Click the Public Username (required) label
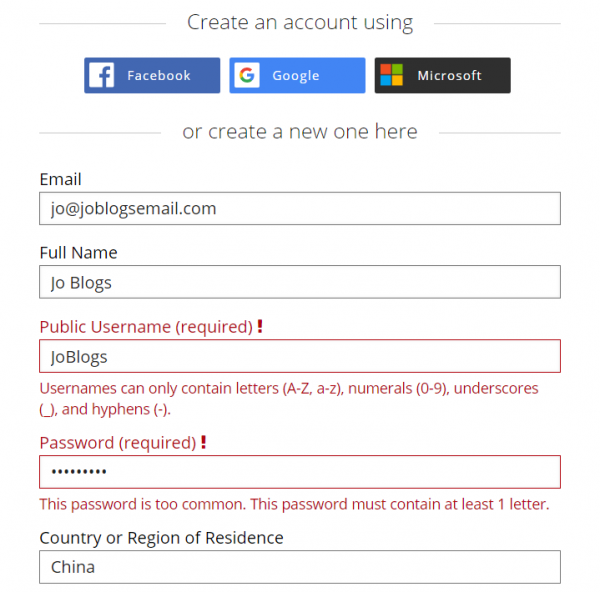600x592 pixels. click(x=145, y=327)
